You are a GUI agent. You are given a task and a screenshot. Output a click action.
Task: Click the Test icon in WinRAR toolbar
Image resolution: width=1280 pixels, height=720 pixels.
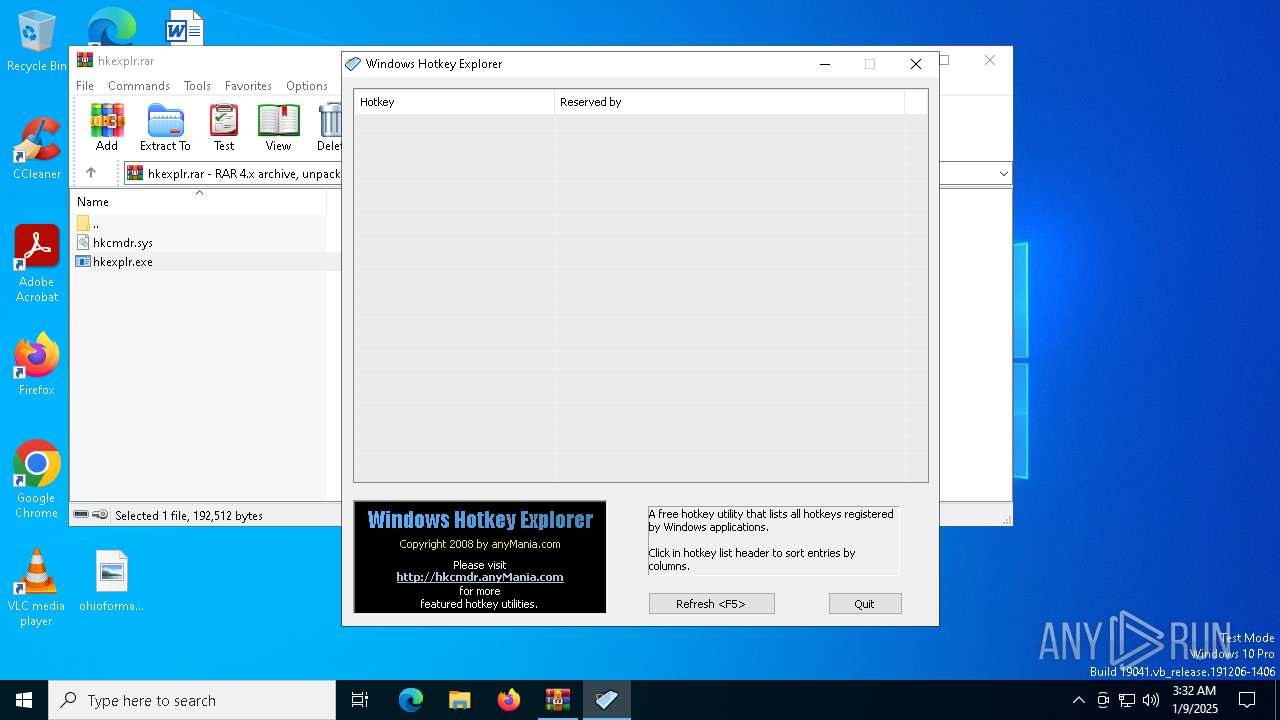[224, 127]
